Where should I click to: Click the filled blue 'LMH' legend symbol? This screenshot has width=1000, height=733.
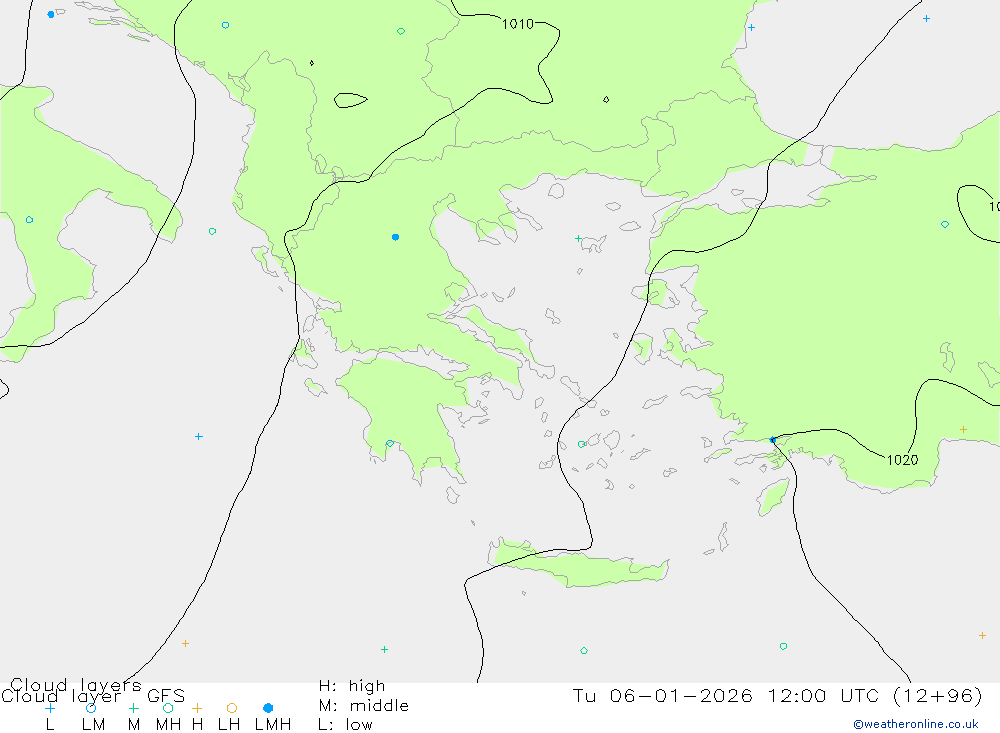pyautogui.click(x=268, y=708)
